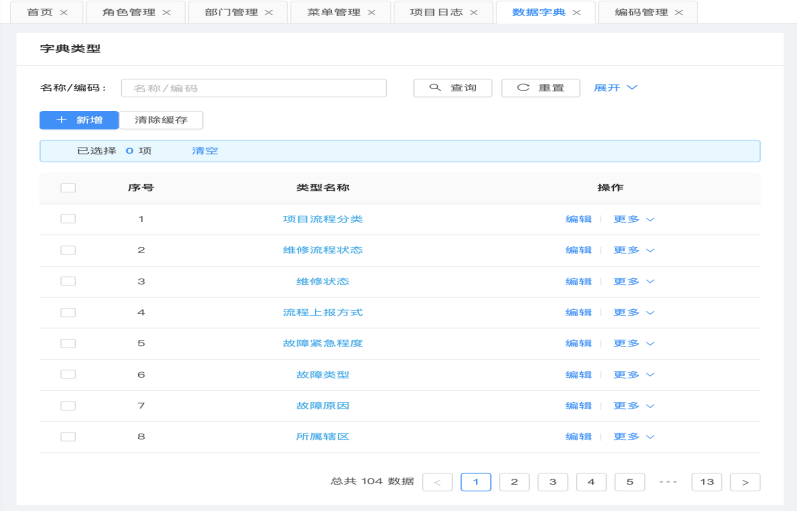Screen dimensions: 797x511
Task: Click the 重置 reset button
Action: [541, 88]
